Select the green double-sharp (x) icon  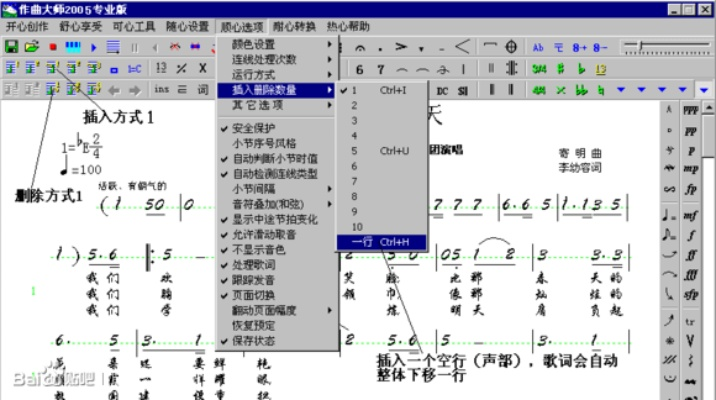pyautogui.click(x=561, y=90)
